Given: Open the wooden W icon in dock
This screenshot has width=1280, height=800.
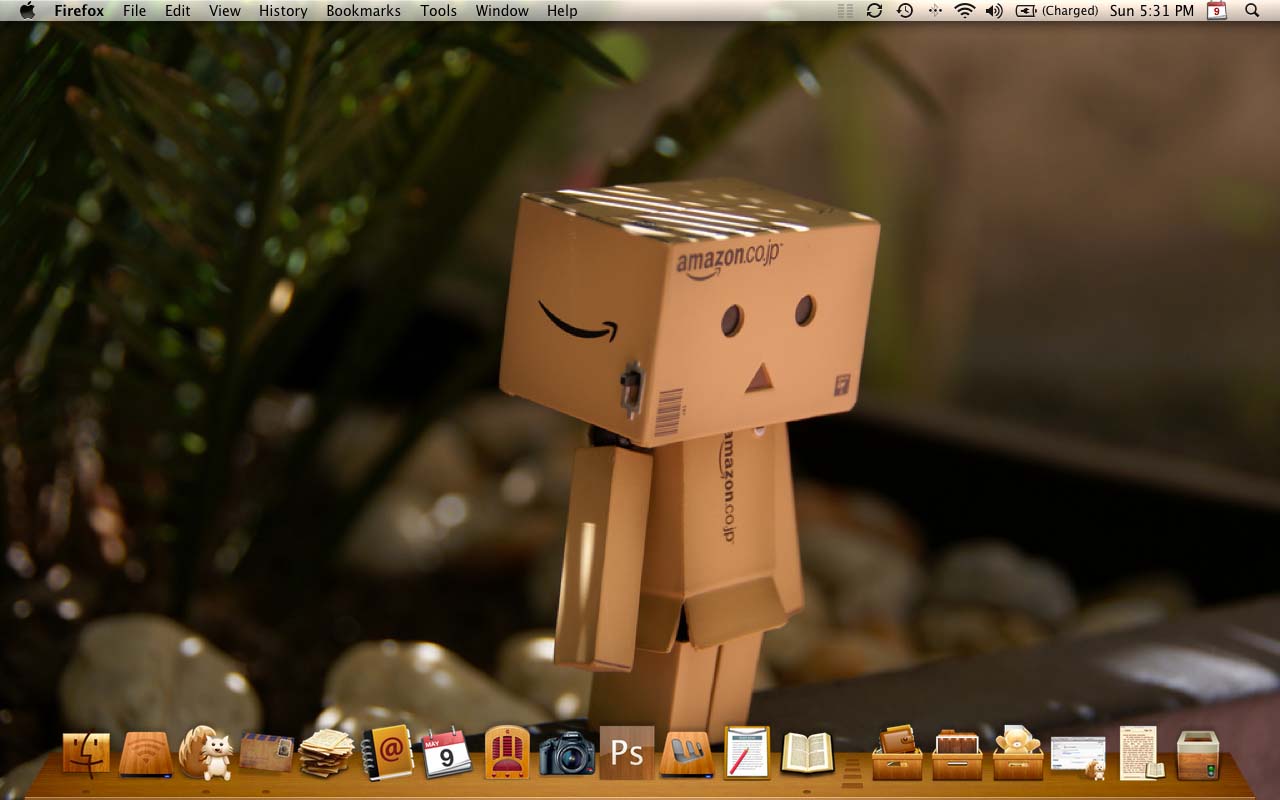Looking at the screenshot, I should coord(687,754).
